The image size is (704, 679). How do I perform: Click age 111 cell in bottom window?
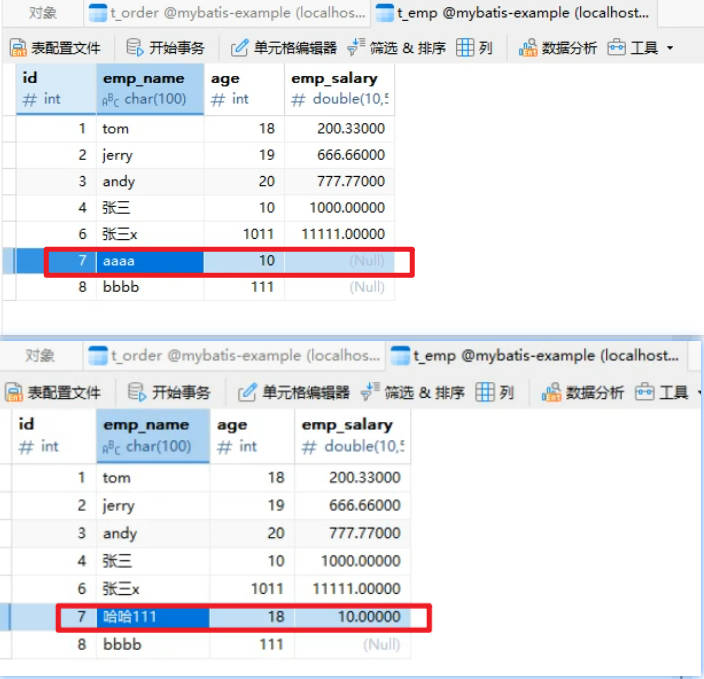pyautogui.click(x=252, y=645)
